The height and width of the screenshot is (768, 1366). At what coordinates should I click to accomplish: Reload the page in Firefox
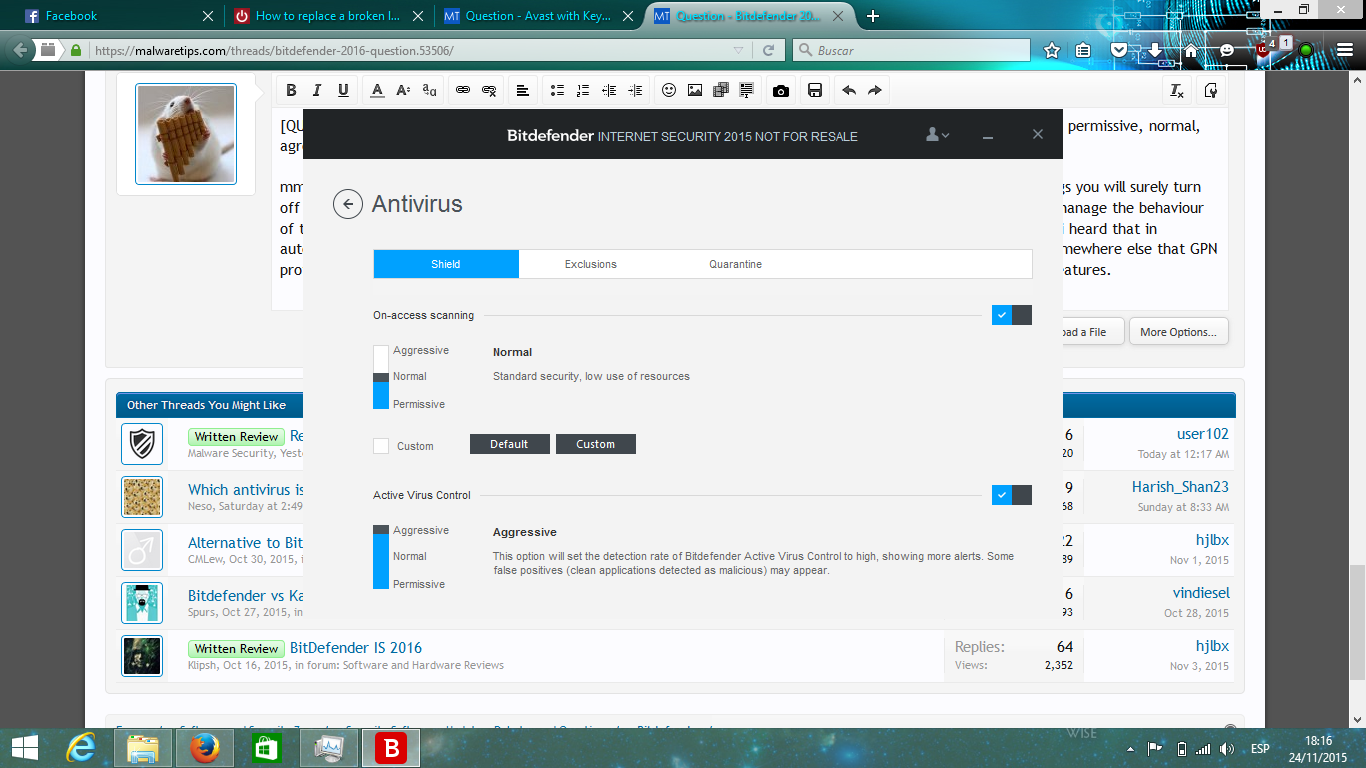(x=768, y=50)
